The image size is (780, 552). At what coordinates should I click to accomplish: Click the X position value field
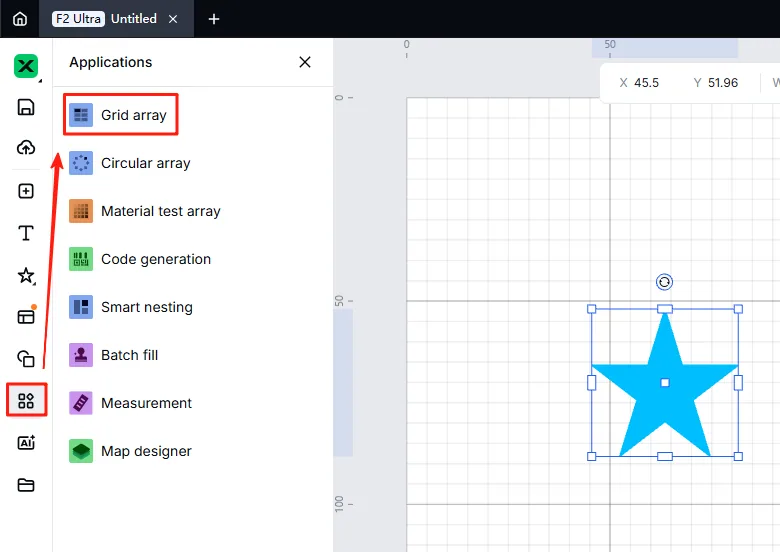646,83
